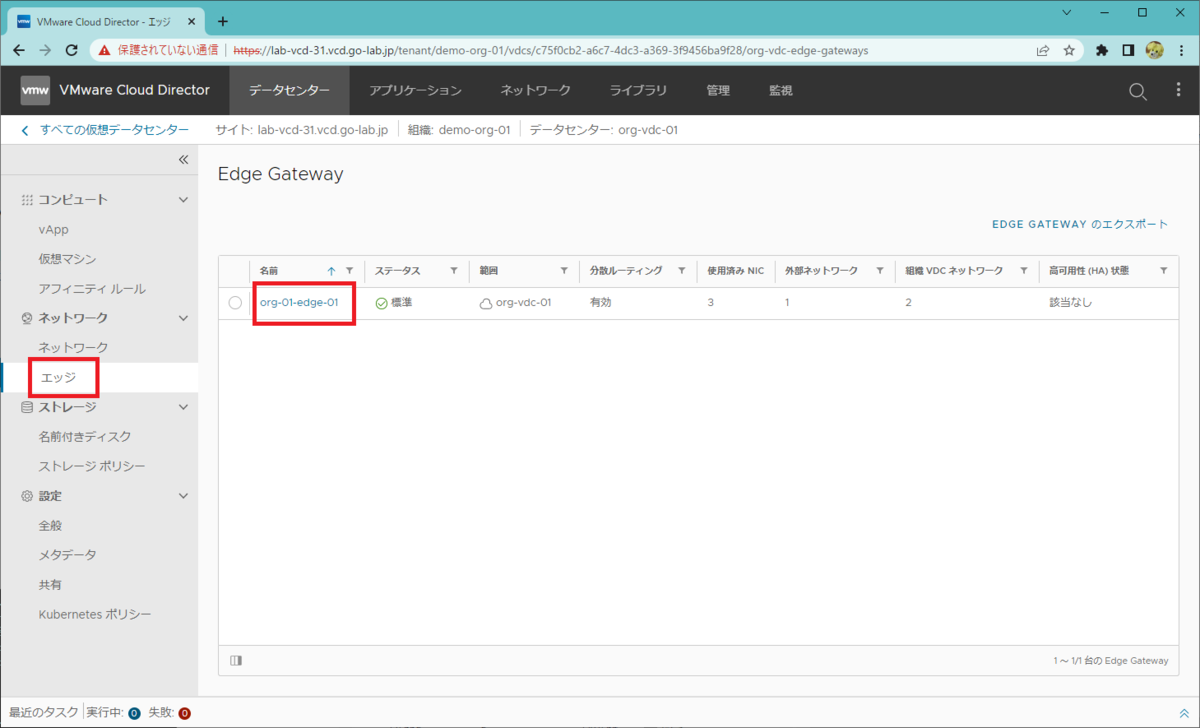
Task: Collapse the ストレージ section chevron
Action: tap(183, 407)
